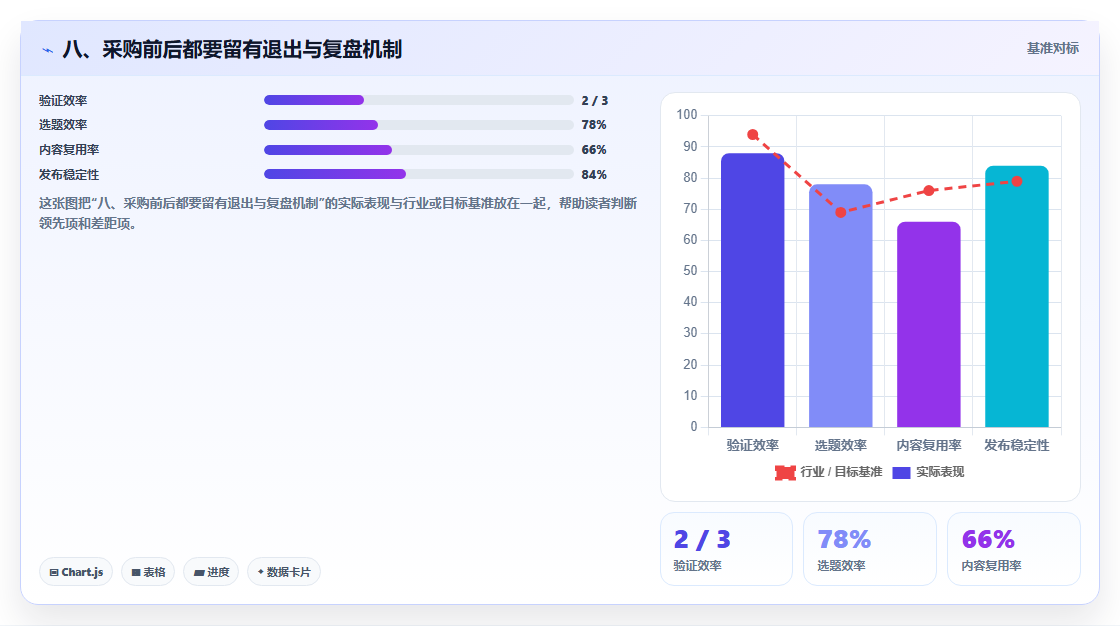Click the description paragraph starting 这张图把

pos(338,213)
